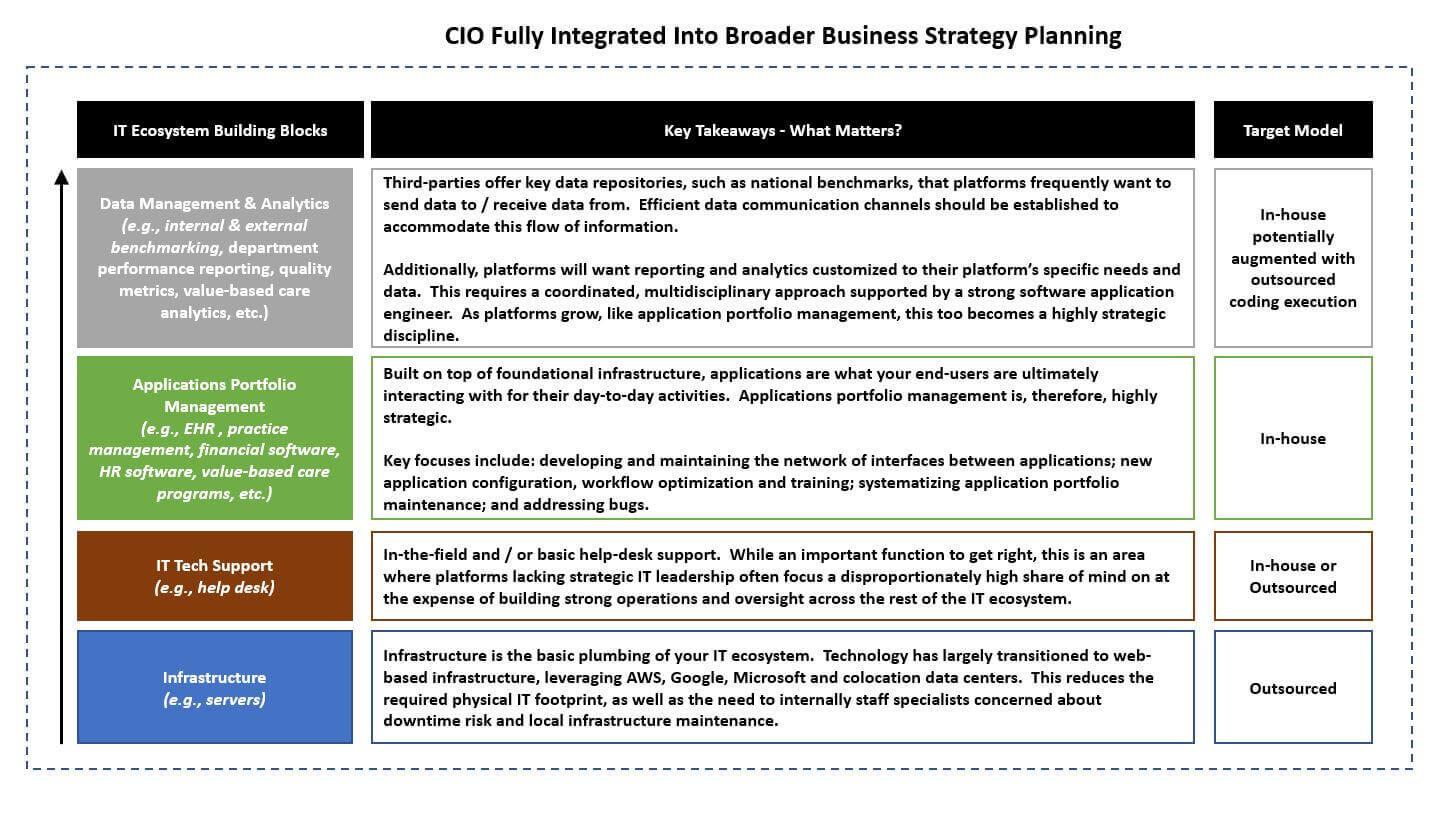Select the In-house or Outsourced cell

coord(1293,576)
